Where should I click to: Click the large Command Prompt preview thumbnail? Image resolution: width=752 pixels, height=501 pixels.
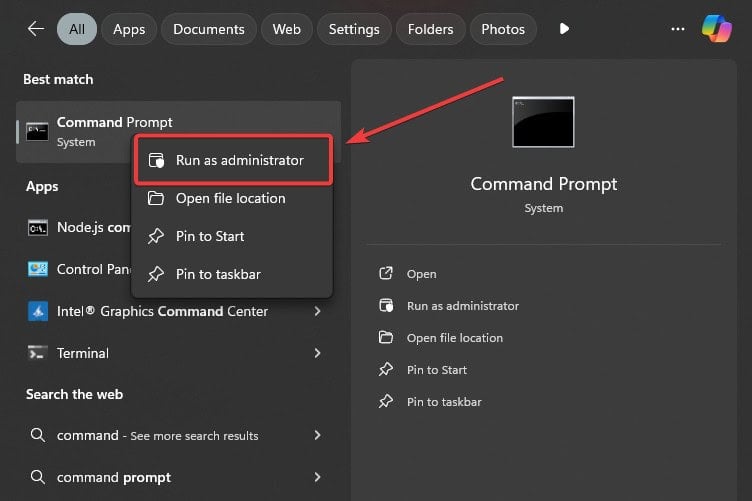(543, 122)
